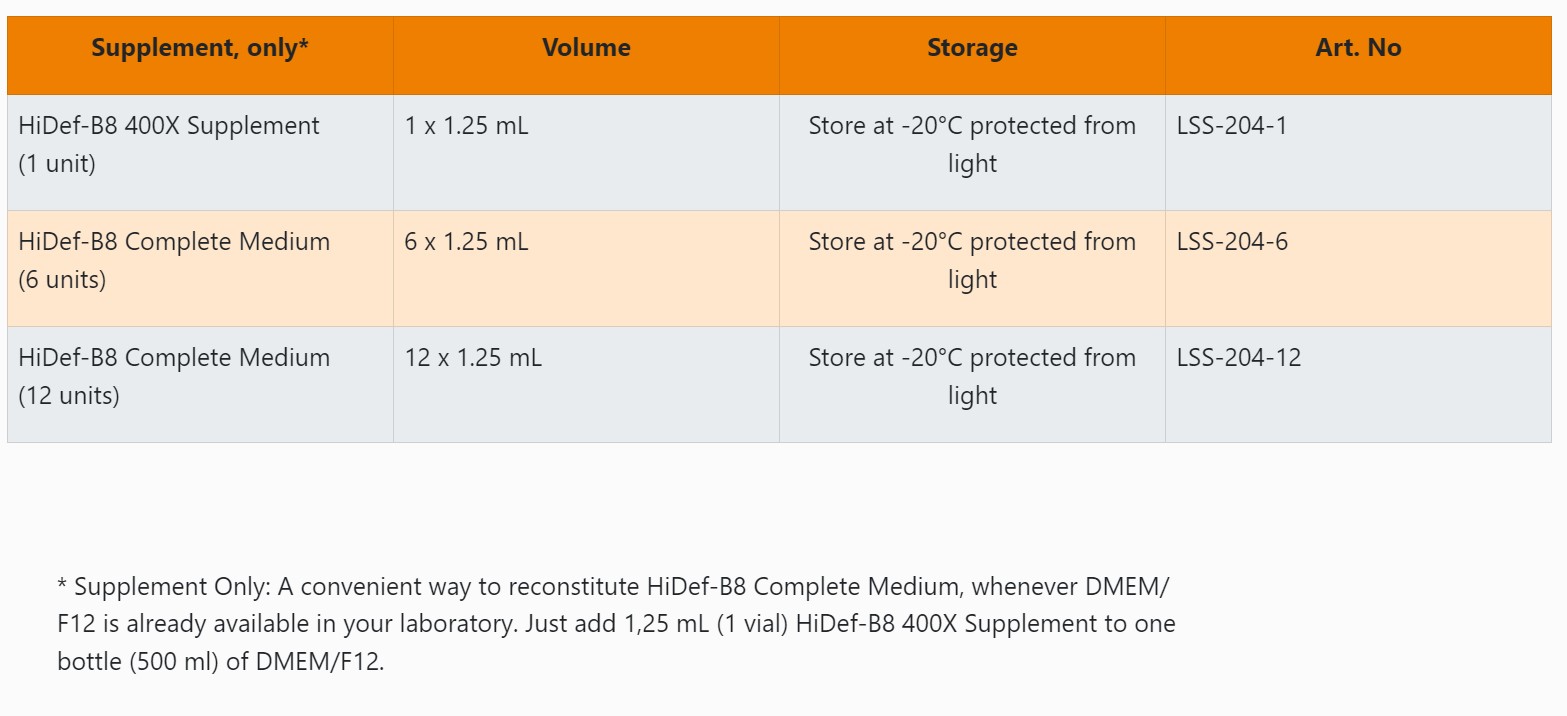This screenshot has height=716, width=1567.
Task: Click the "(12 units)" text under Complete Medium
Action: 69,396
